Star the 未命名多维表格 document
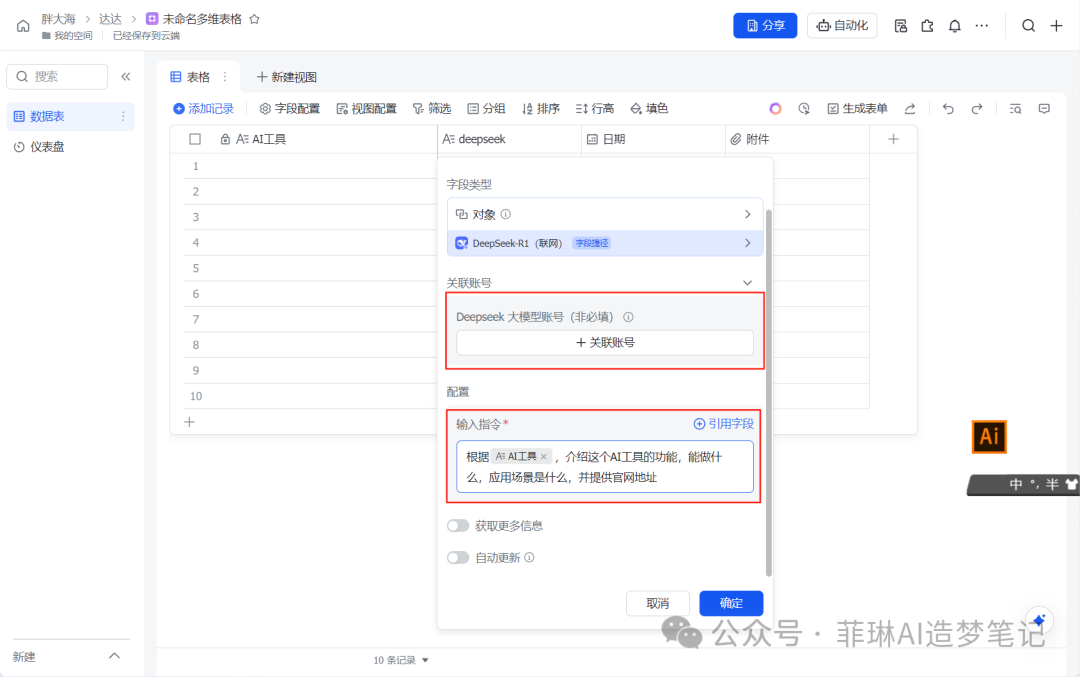Viewport: 1080px width, 677px height. click(x=254, y=19)
